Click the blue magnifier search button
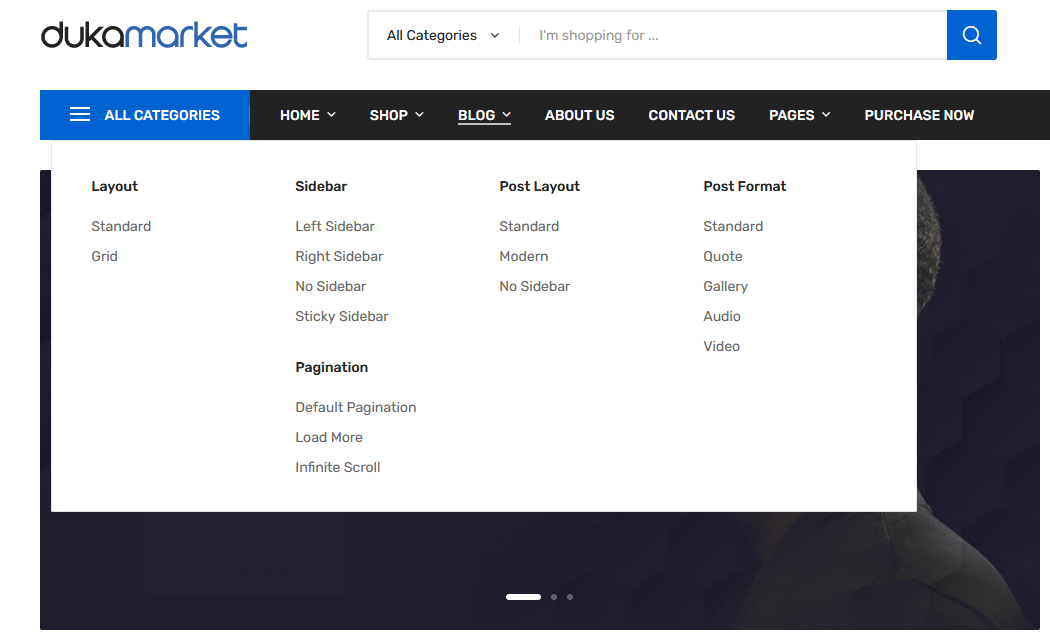Viewport: 1050px width, 642px height. tap(971, 35)
